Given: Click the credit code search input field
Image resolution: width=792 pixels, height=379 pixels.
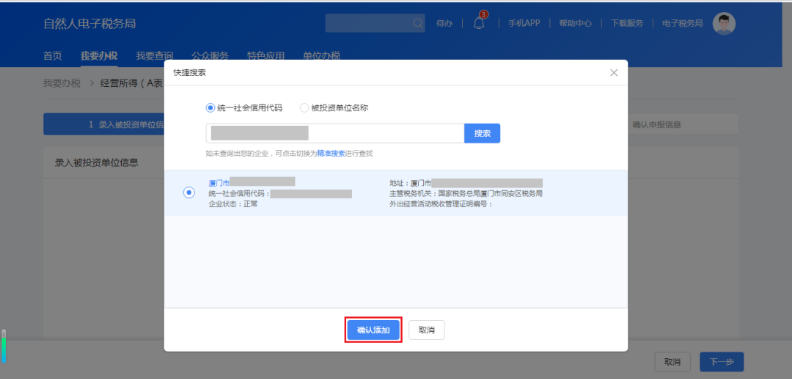Looking at the screenshot, I should (x=335, y=133).
